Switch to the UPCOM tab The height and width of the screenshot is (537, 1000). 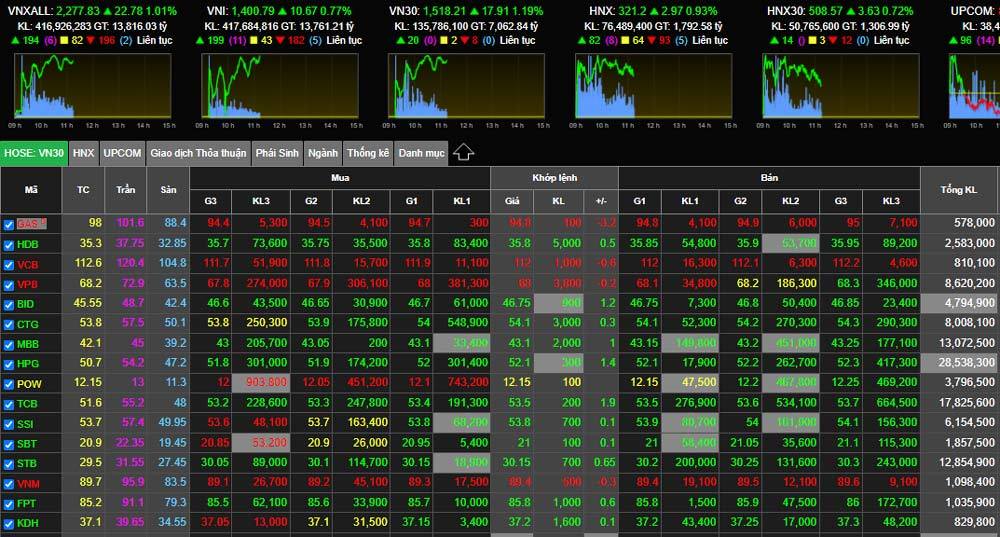coord(122,153)
